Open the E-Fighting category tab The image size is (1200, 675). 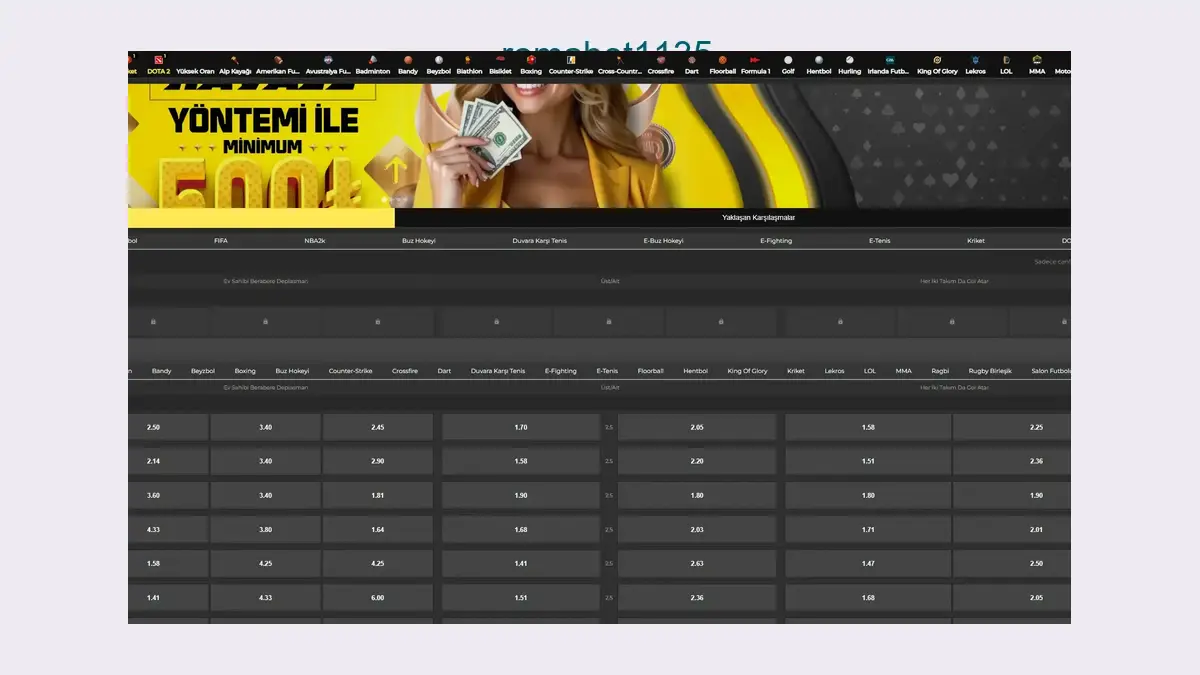(x=775, y=241)
